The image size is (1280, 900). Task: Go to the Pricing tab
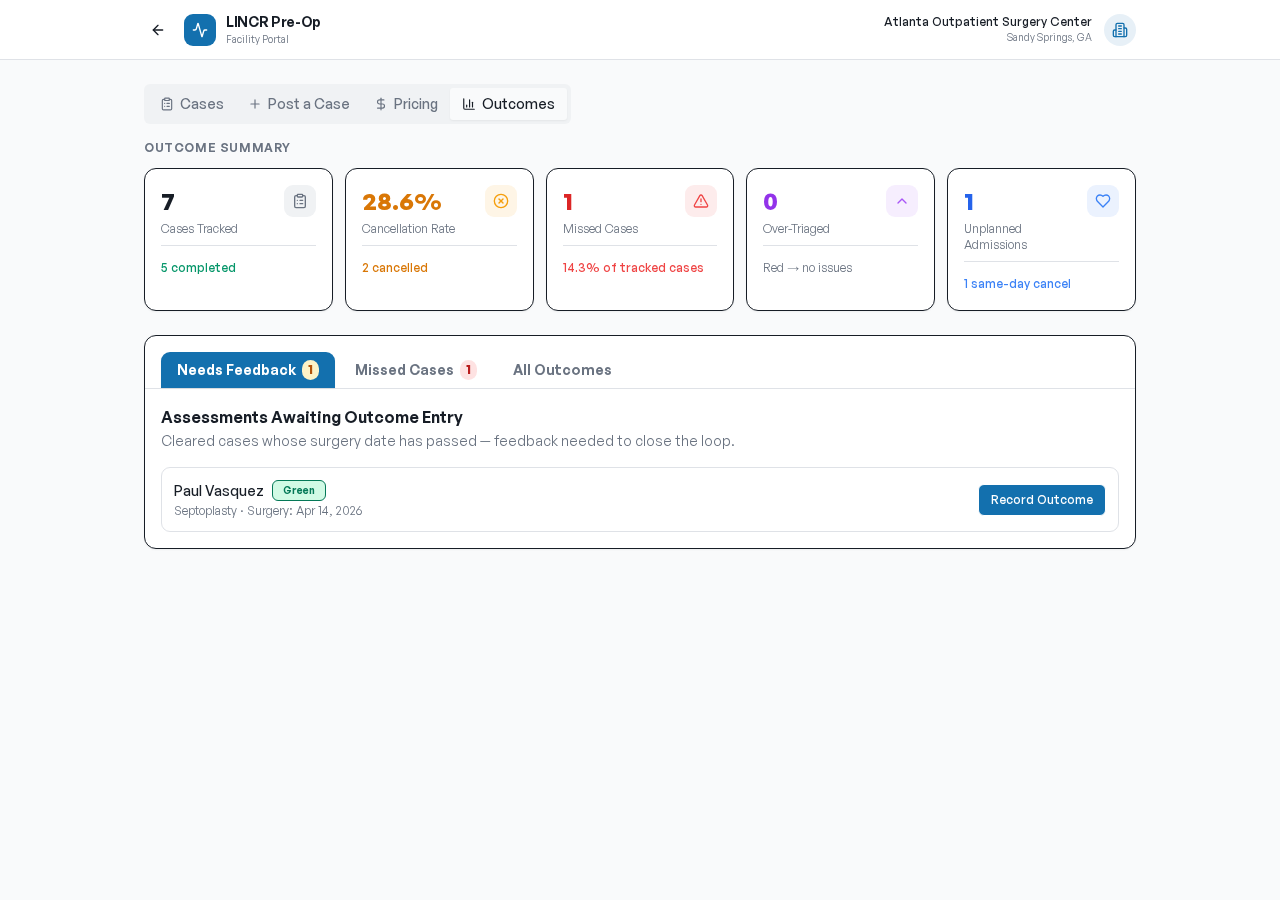point(406,104)
